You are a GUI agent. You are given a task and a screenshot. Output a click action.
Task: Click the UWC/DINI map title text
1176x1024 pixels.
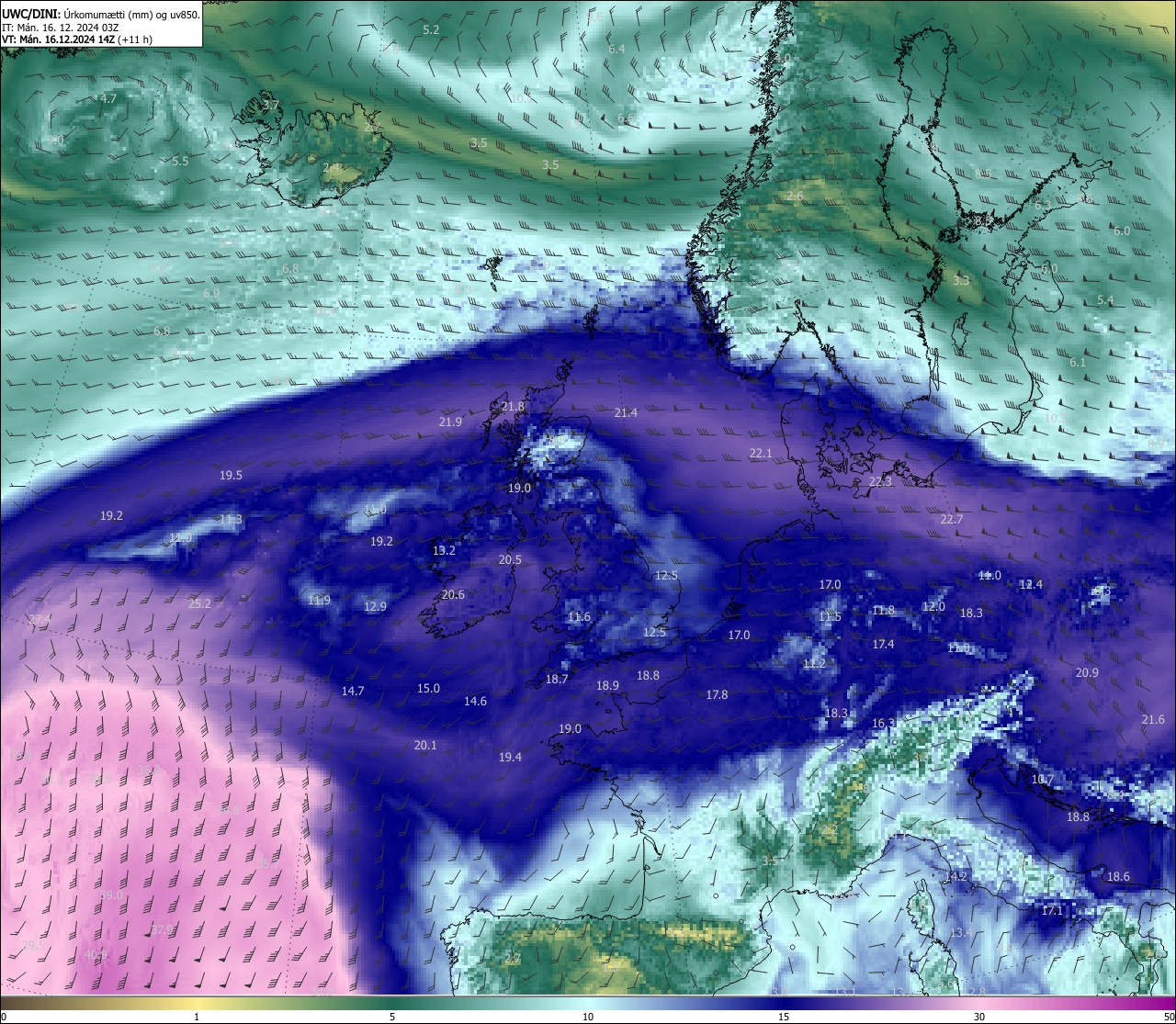(100, 14)
